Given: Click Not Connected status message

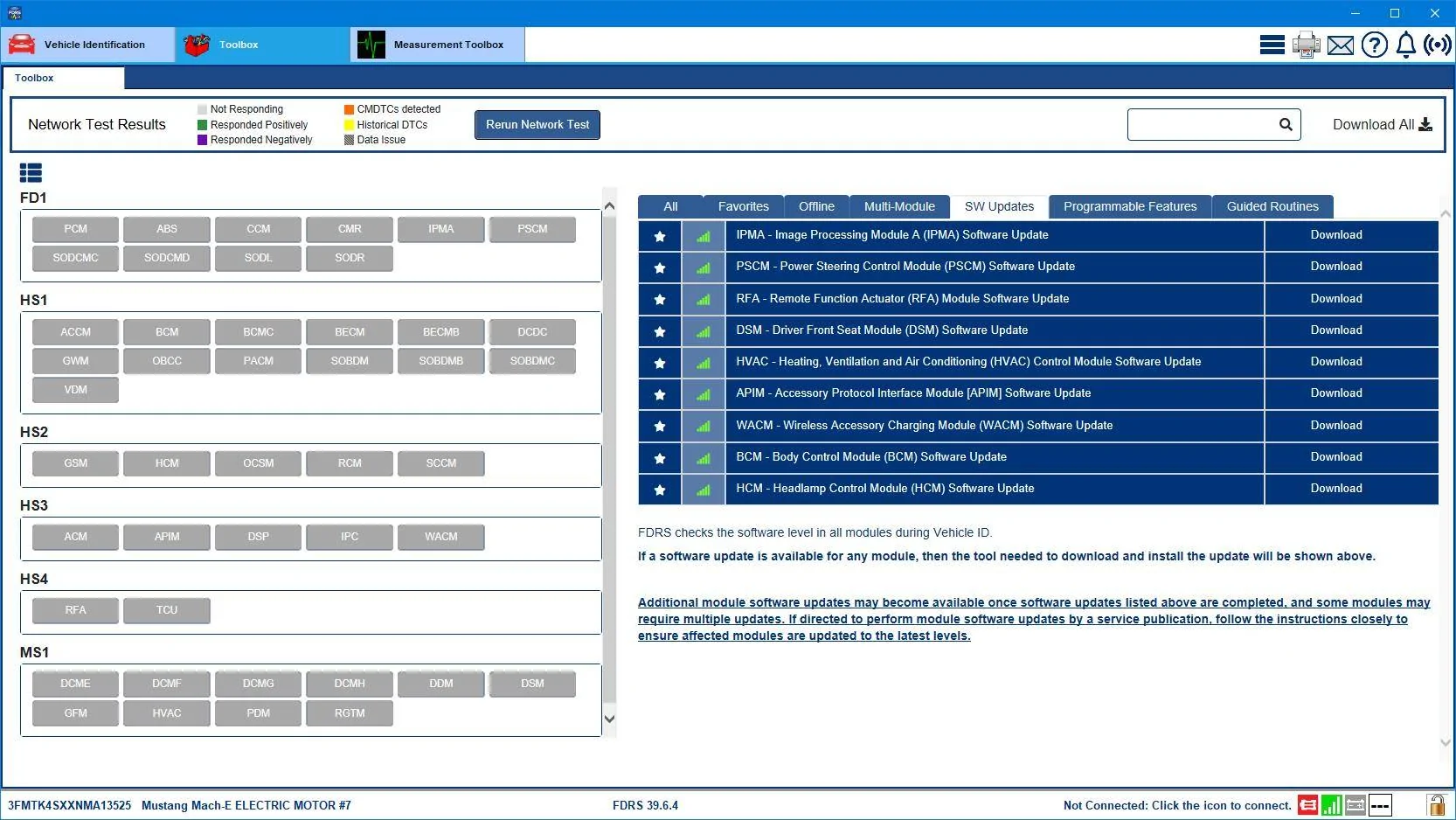Looking at the screenshot, I should coord(1177,806).
